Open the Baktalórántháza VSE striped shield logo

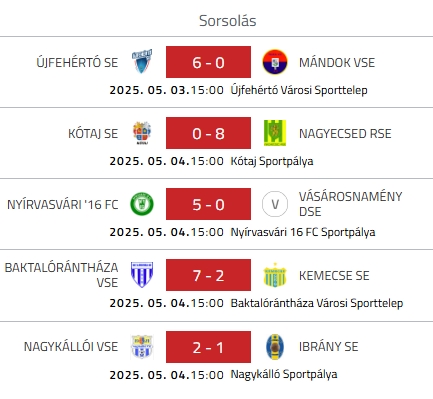coord(142,275)
